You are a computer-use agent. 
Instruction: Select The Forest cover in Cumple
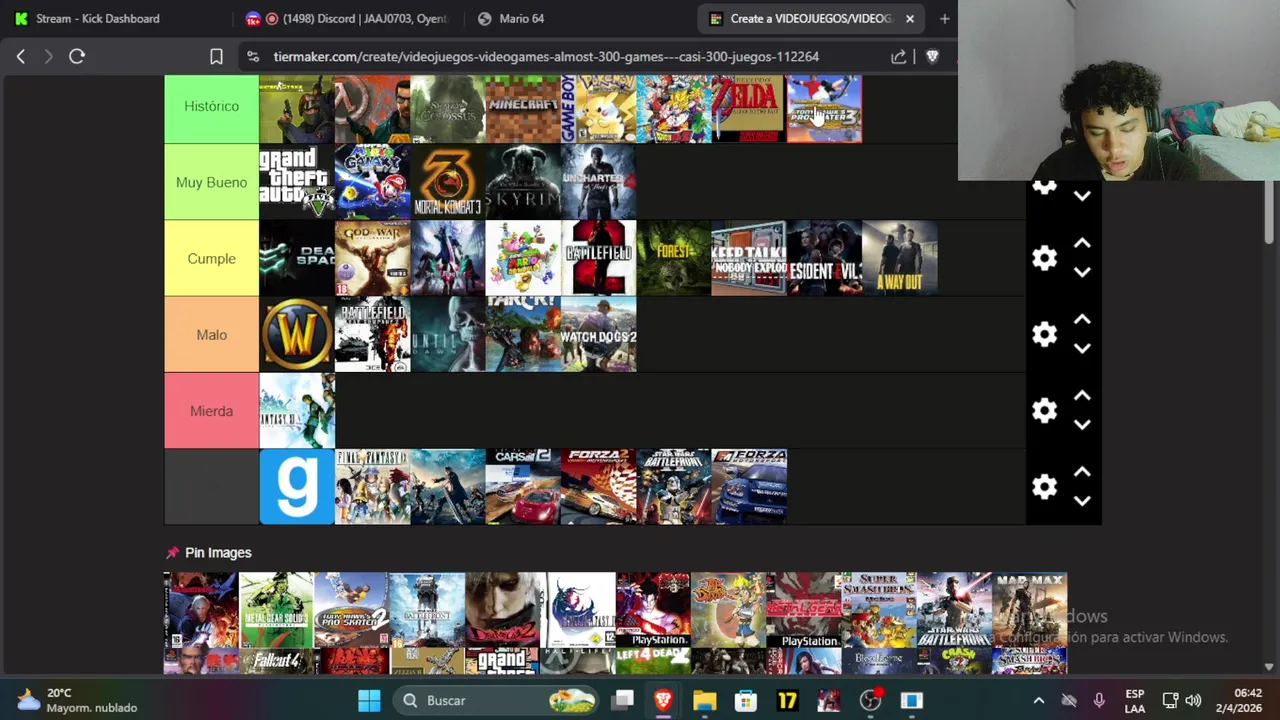click(674, 258)
